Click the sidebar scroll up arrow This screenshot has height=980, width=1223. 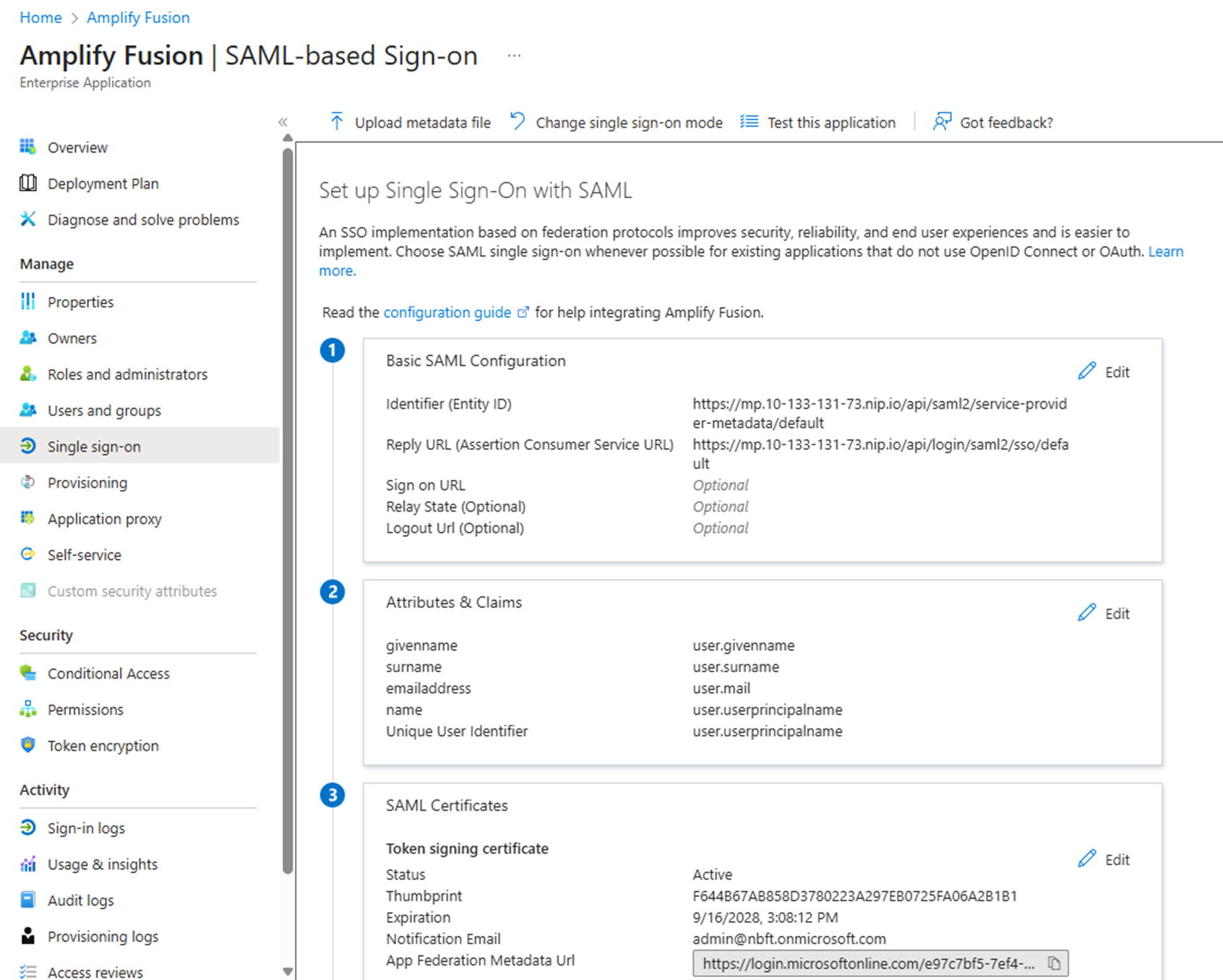point(288,137)
